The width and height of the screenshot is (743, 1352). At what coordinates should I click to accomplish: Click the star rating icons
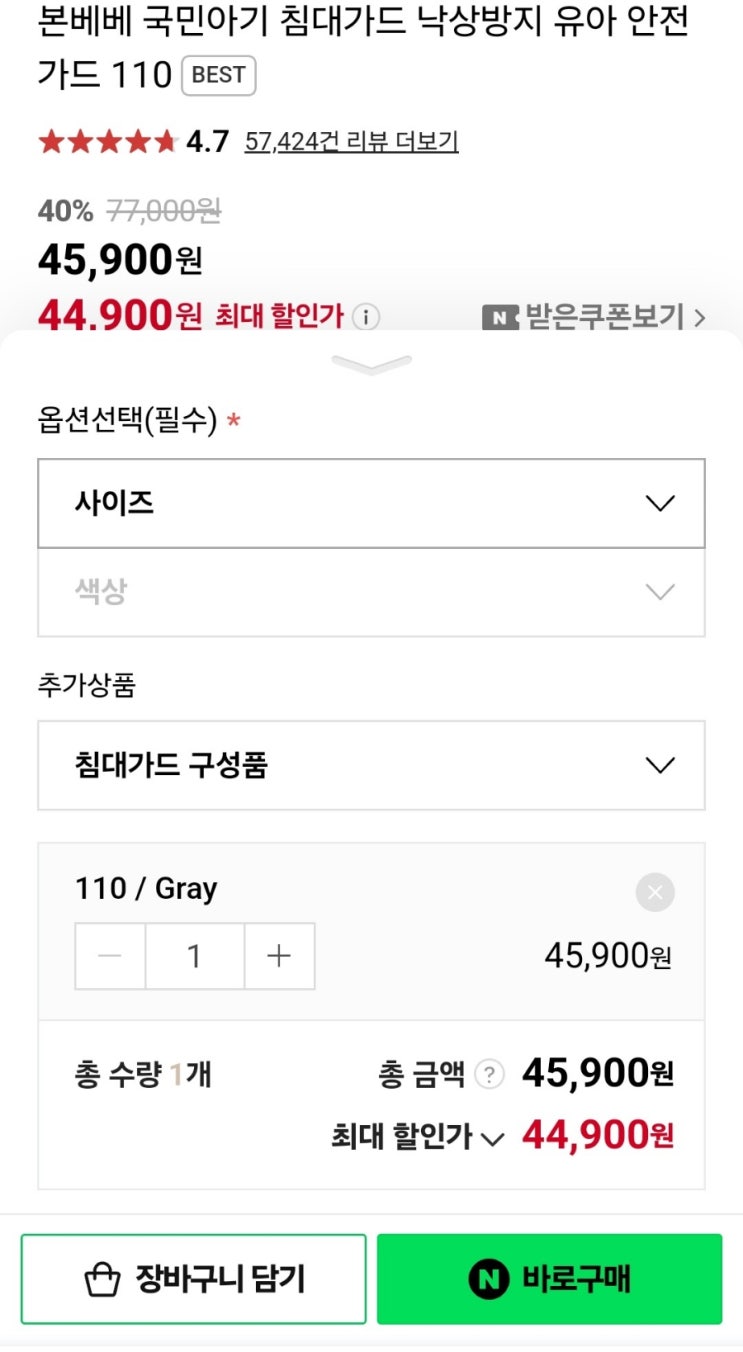click(108, 142)
